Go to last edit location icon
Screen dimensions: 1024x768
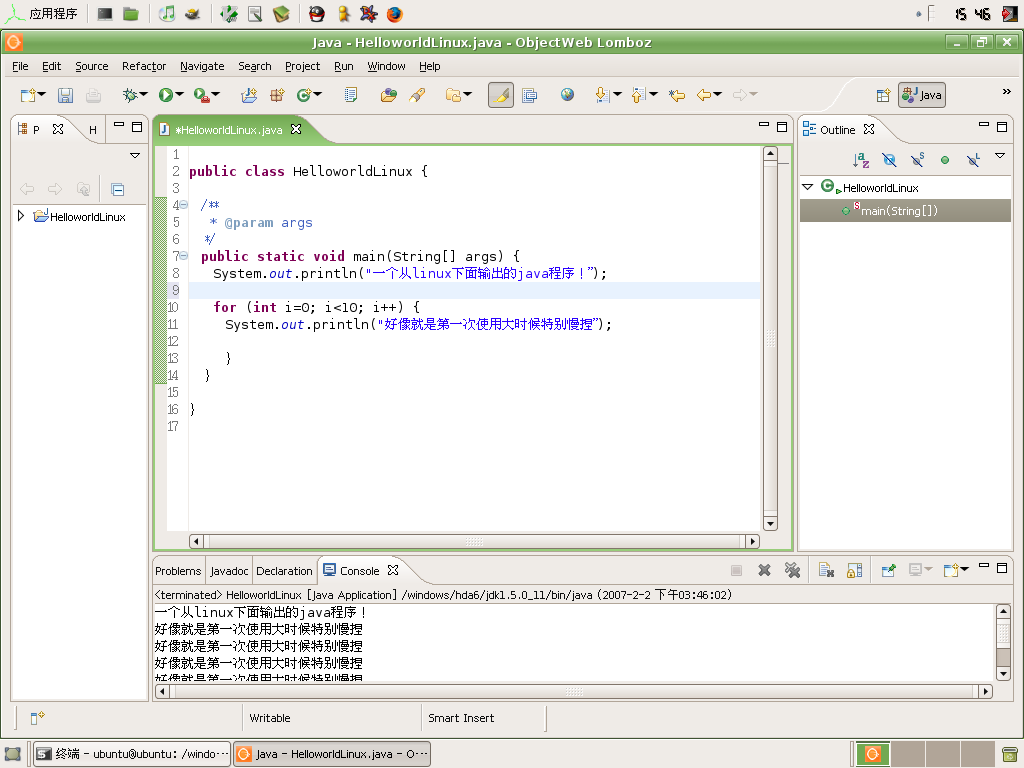click(x=677, y=95)
